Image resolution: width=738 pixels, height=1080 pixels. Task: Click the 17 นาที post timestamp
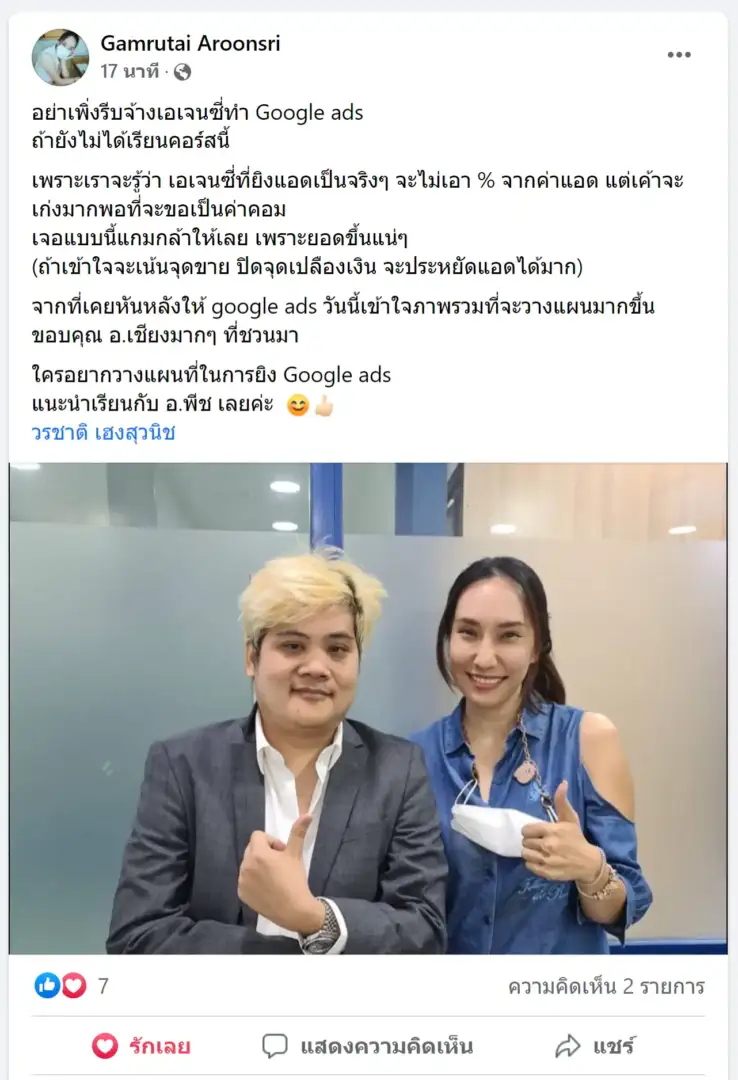point(130,71)
